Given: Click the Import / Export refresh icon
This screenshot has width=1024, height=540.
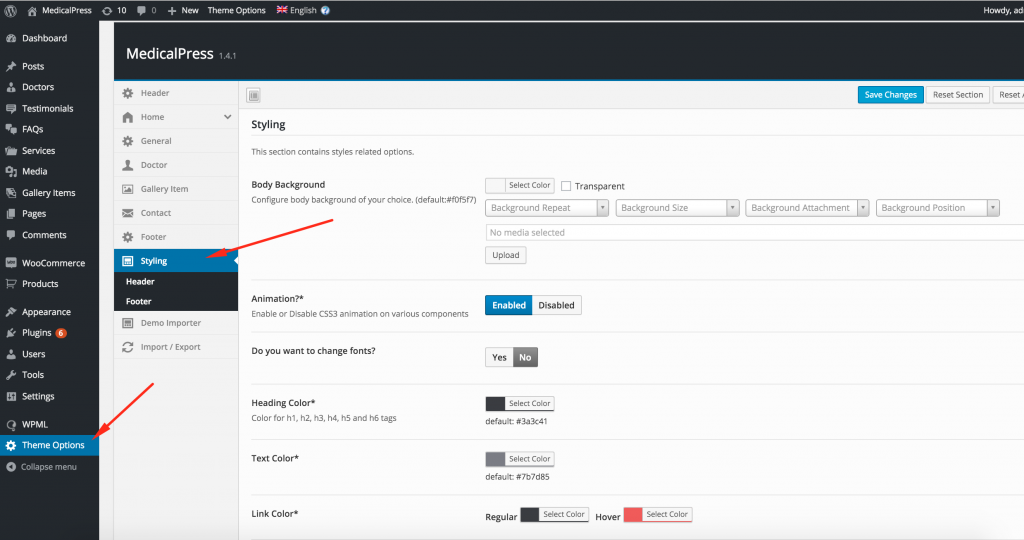Looking at the screenshot, I should coord(128,347).
